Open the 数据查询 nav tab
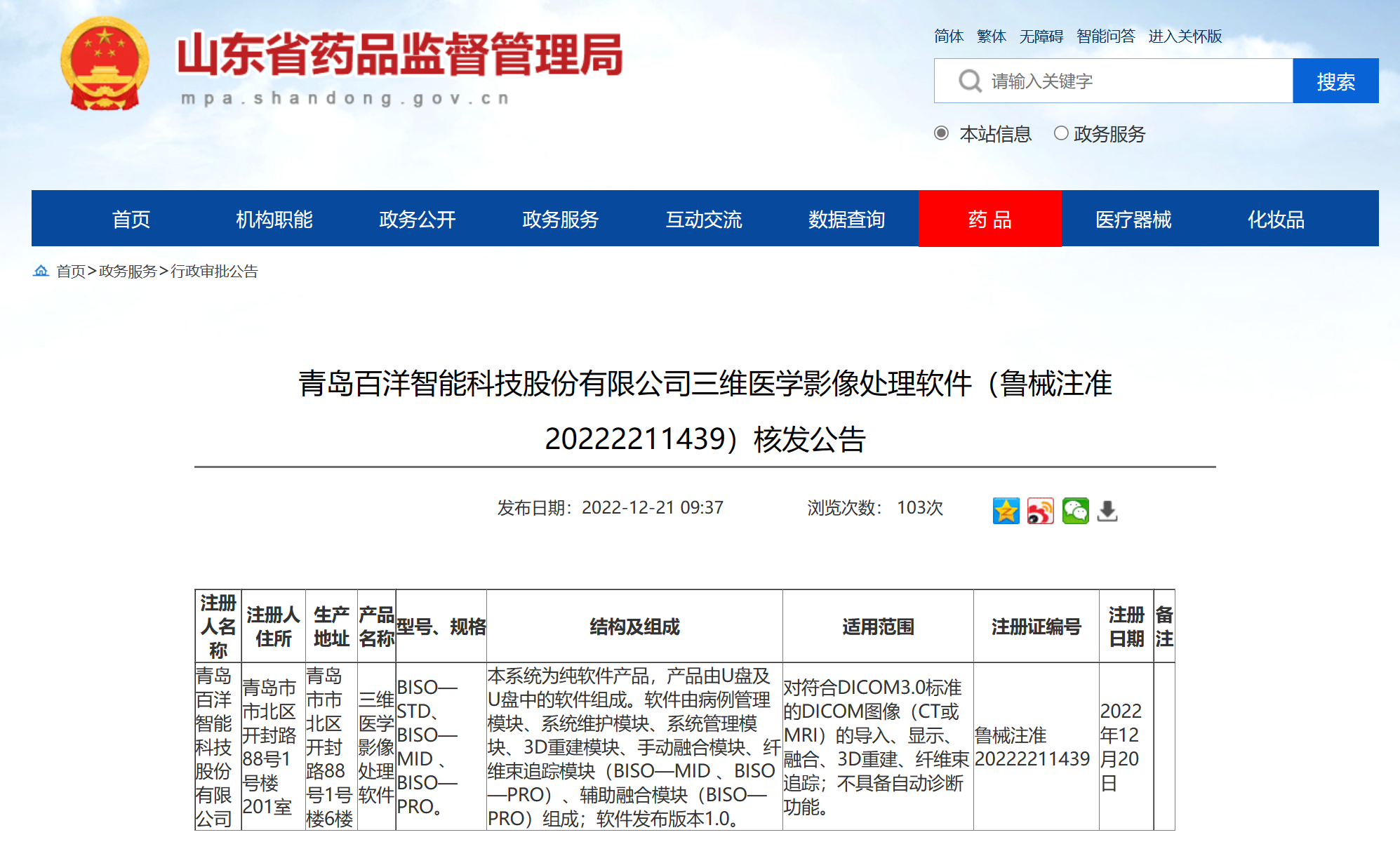 click(x=847, y=220)
